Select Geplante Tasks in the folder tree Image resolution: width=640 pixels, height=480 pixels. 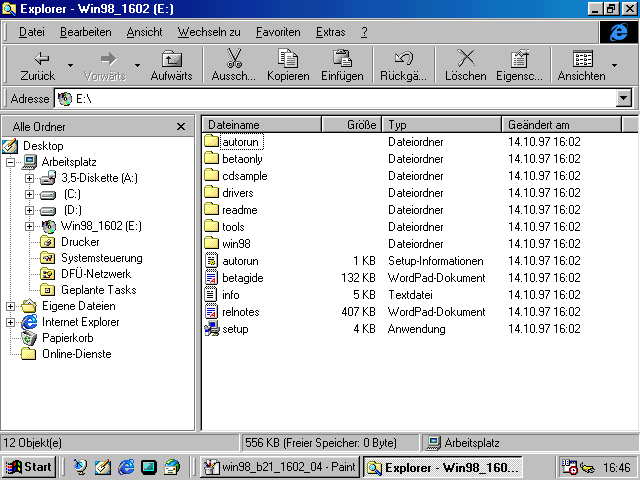click(98, 290)
